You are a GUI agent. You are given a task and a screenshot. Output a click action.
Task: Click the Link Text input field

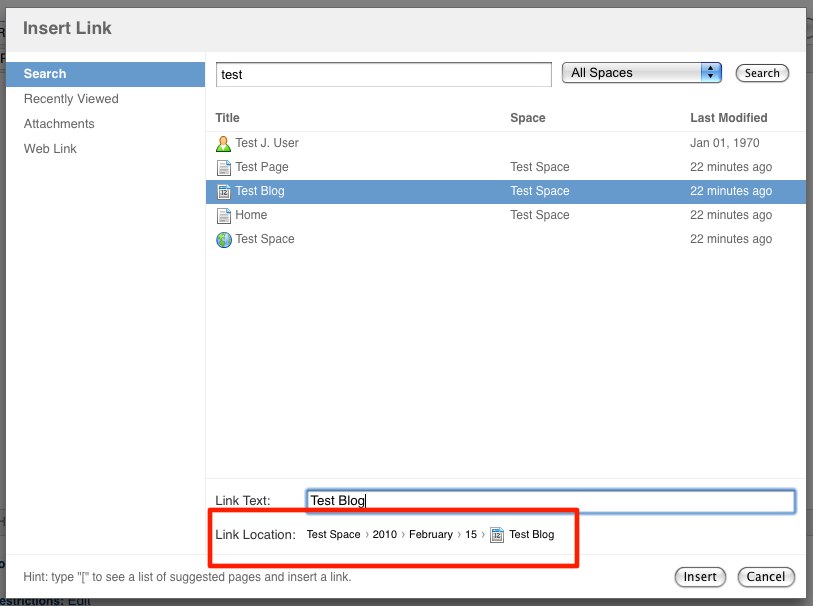point(550,501)
